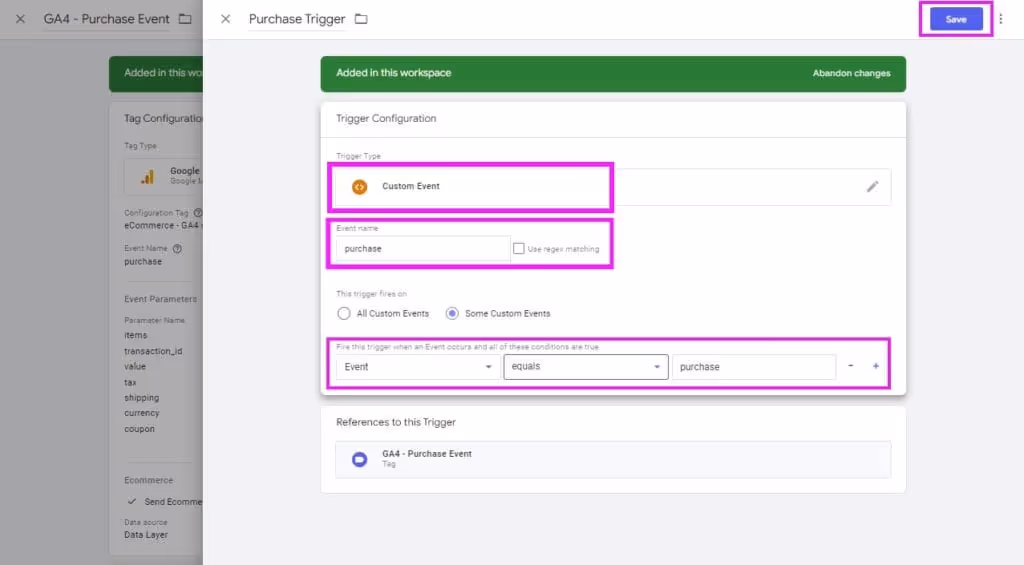Viewport: 1024px width, 565px height.
Task: Remove the condition with minus icon
Action: point(850,366)
